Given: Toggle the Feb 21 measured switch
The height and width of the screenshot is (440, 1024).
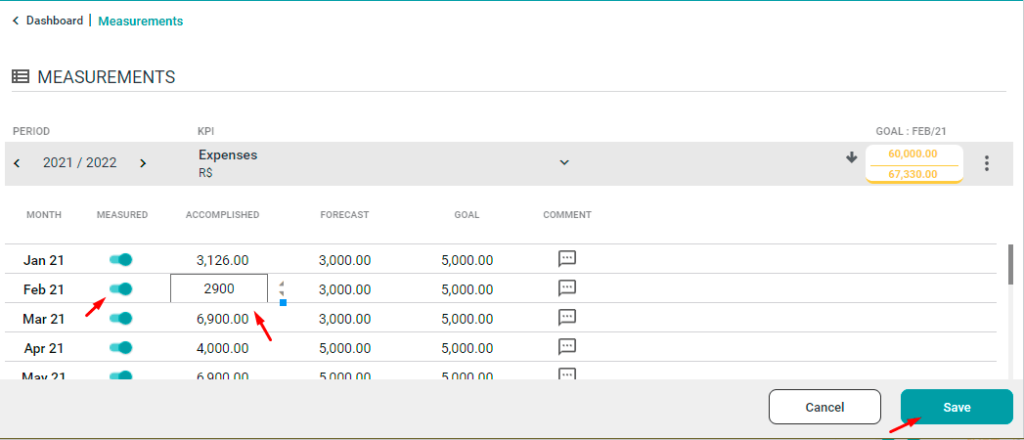Looking at the screenshot, I should click(x=121, y=289).
